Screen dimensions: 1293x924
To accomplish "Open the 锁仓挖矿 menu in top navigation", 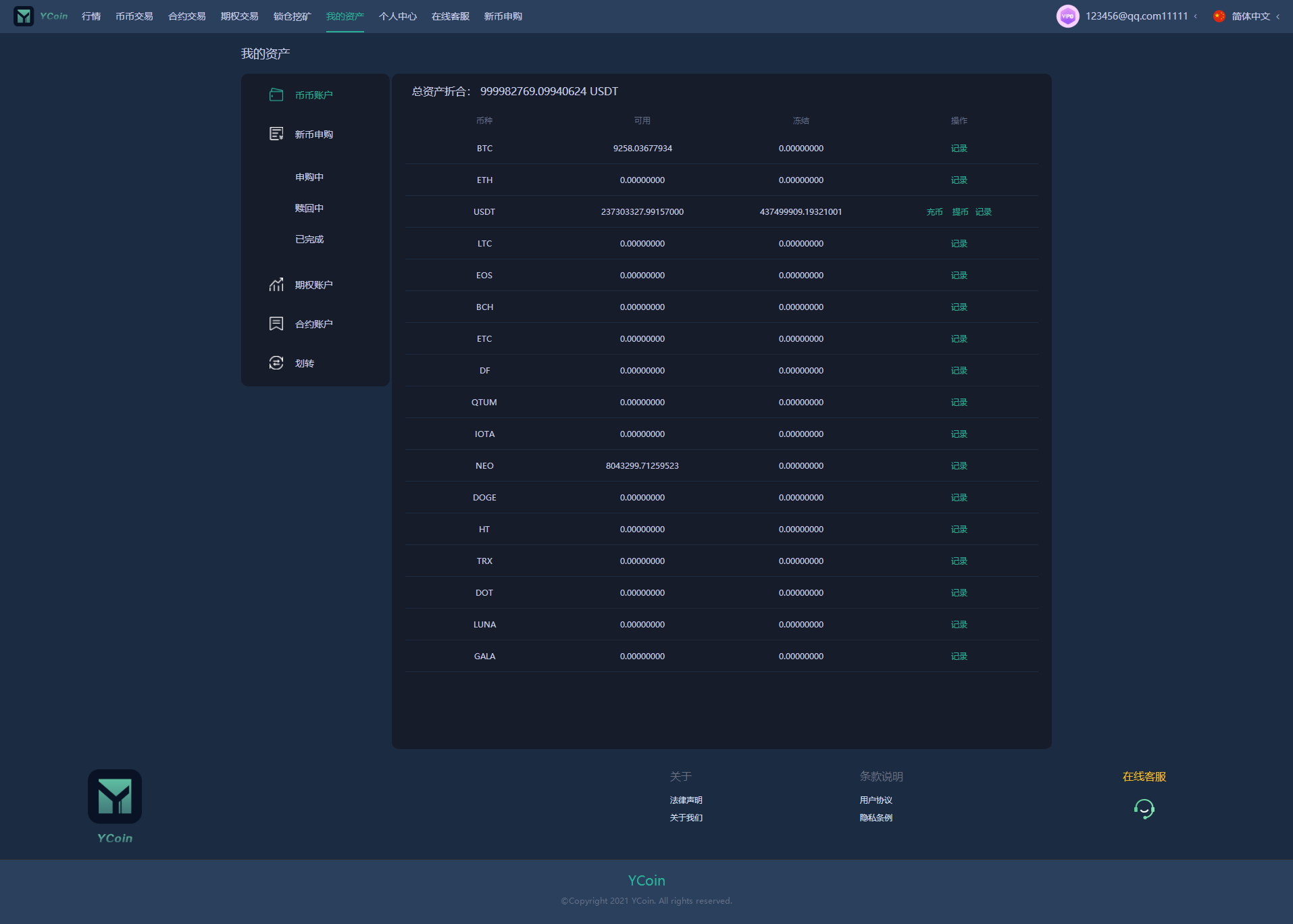I will [x=292, y=16].
